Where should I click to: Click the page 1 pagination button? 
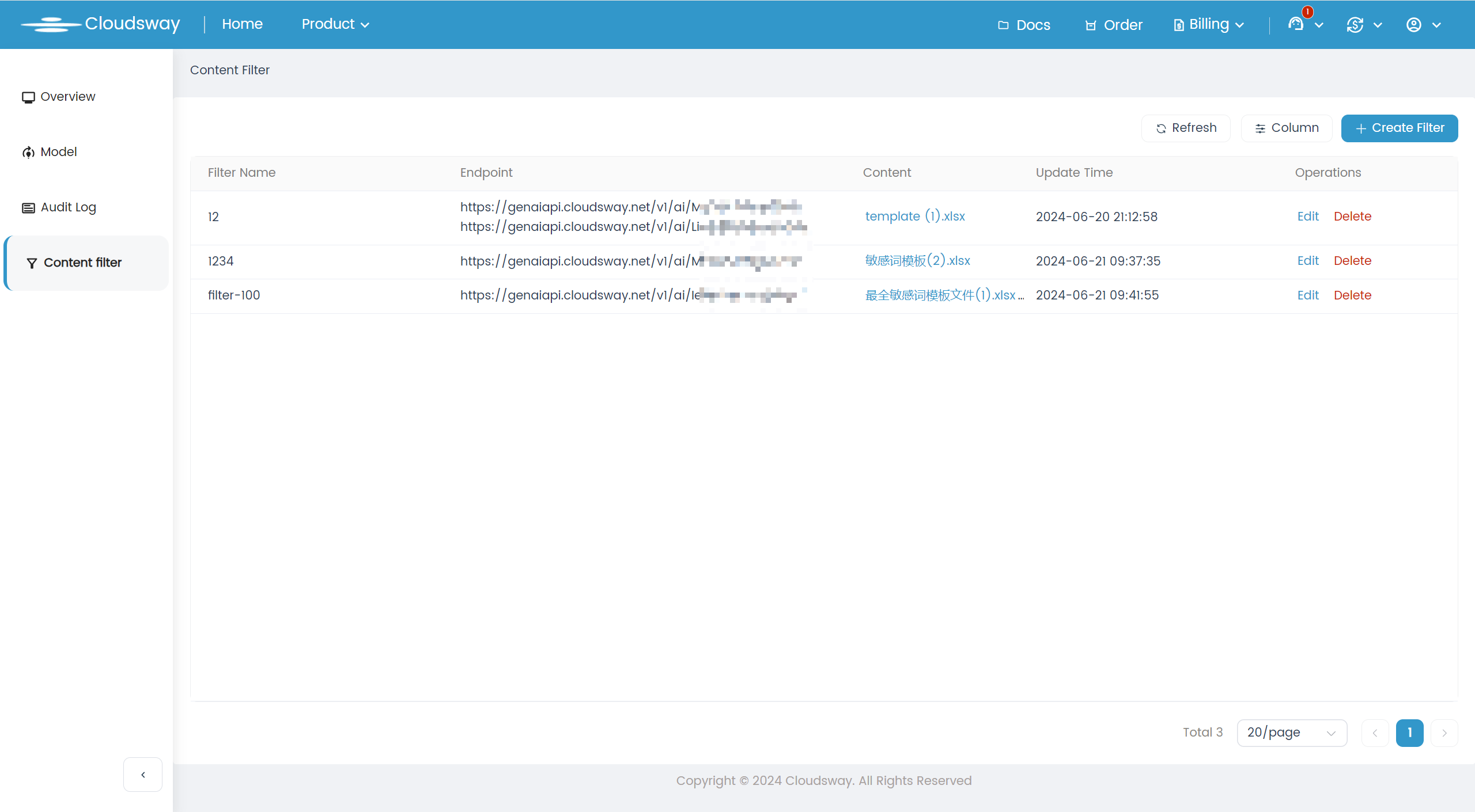[1409, 733]
